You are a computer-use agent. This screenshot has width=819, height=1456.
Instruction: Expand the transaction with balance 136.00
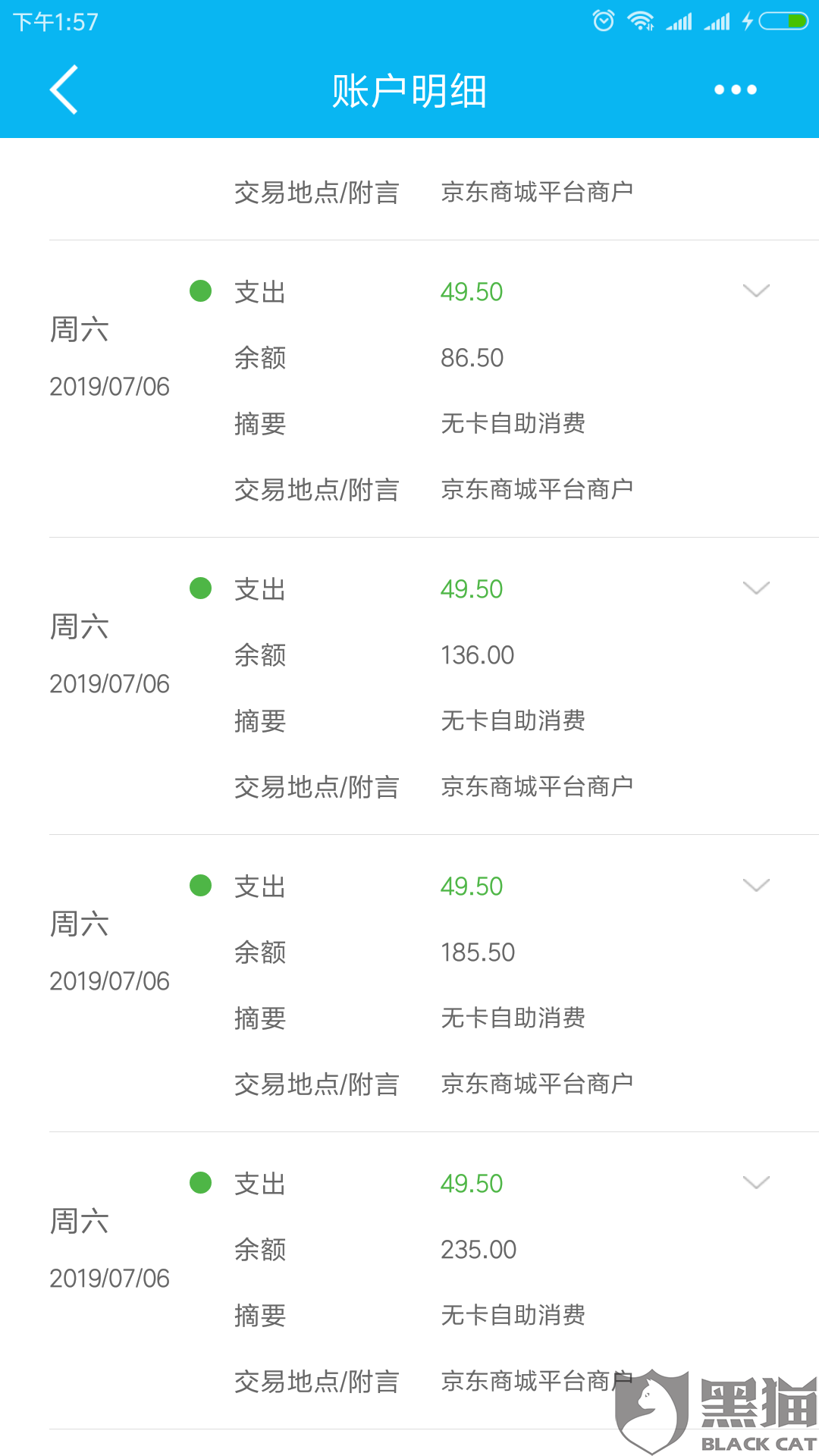pos(756,588)
